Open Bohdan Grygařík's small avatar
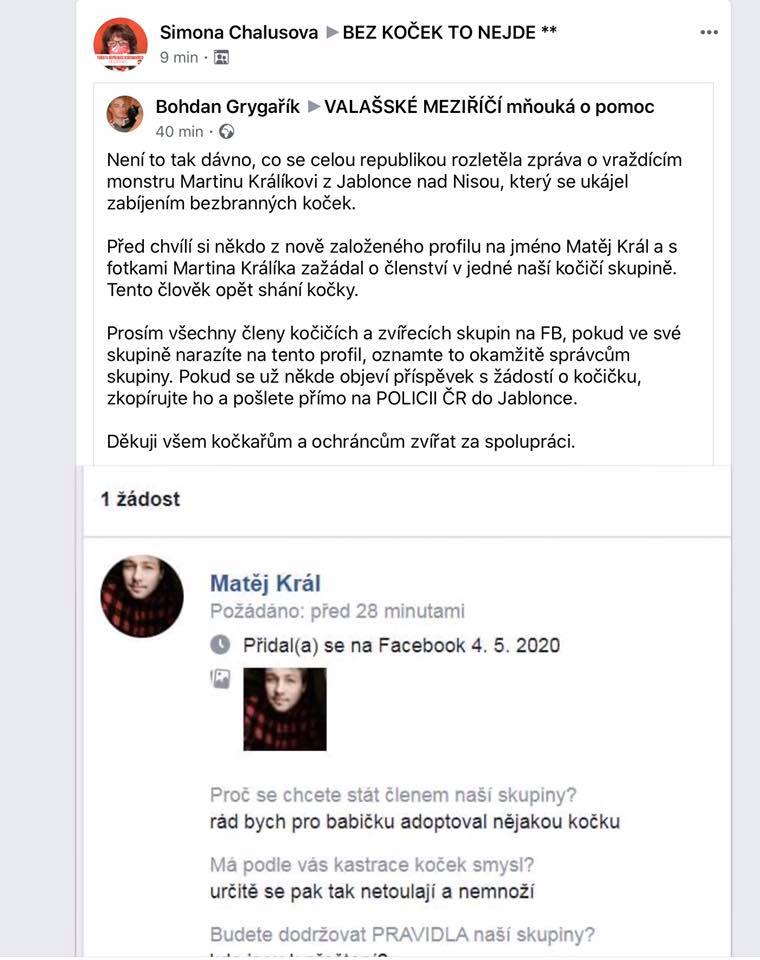 coord(125,114)
